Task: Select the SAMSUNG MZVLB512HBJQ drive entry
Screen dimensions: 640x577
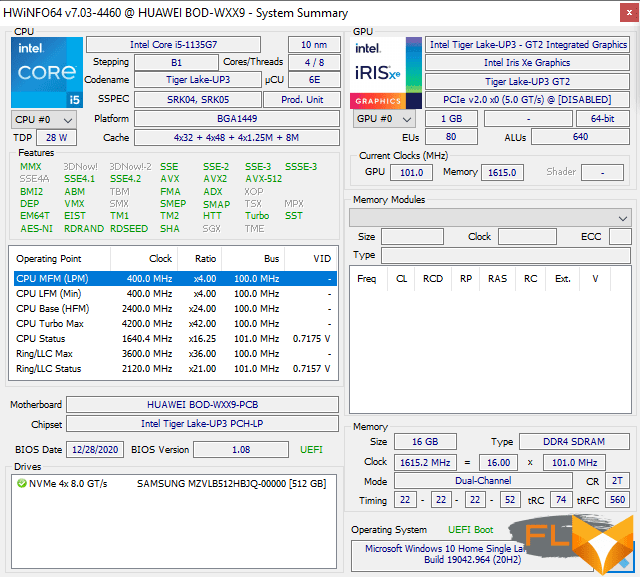Action: click(x=173, y=484)
